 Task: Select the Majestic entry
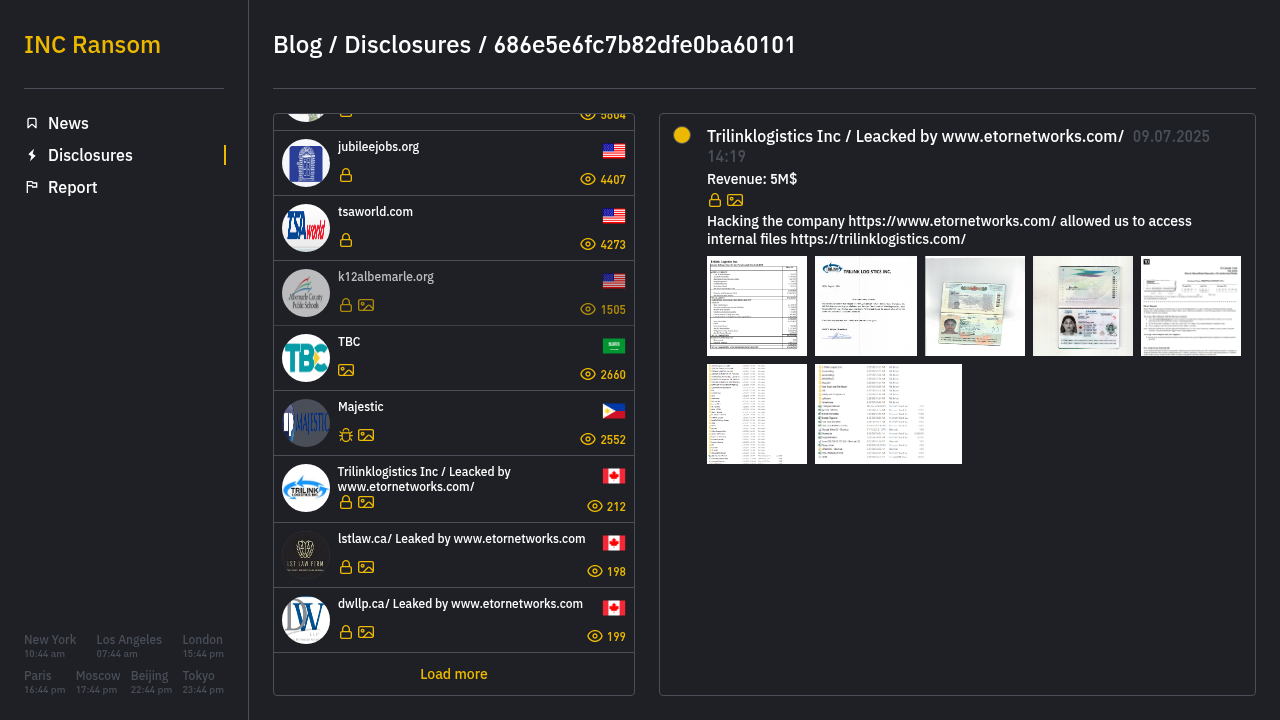(x=454, y=423)
